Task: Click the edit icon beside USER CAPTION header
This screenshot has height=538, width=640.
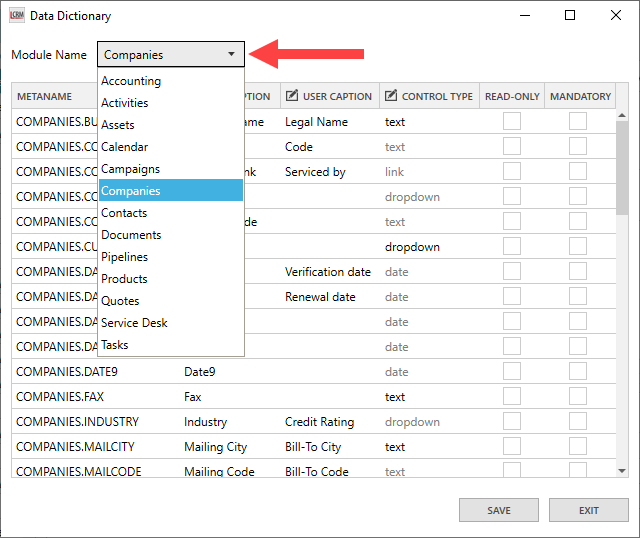Action: 292,97
